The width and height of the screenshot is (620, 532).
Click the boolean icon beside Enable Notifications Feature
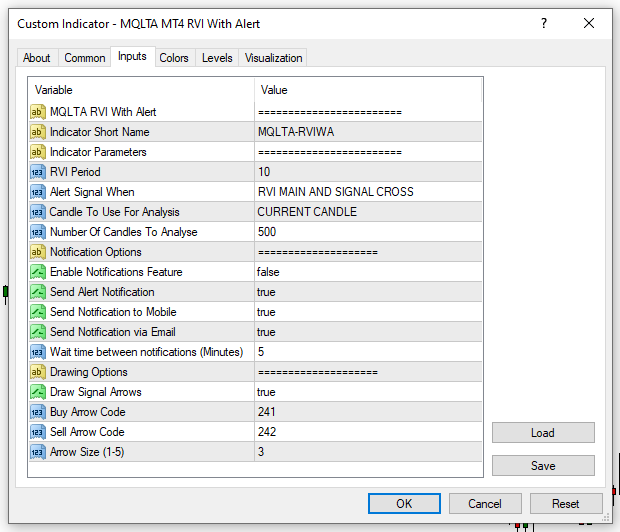click(x=38, y=272)
